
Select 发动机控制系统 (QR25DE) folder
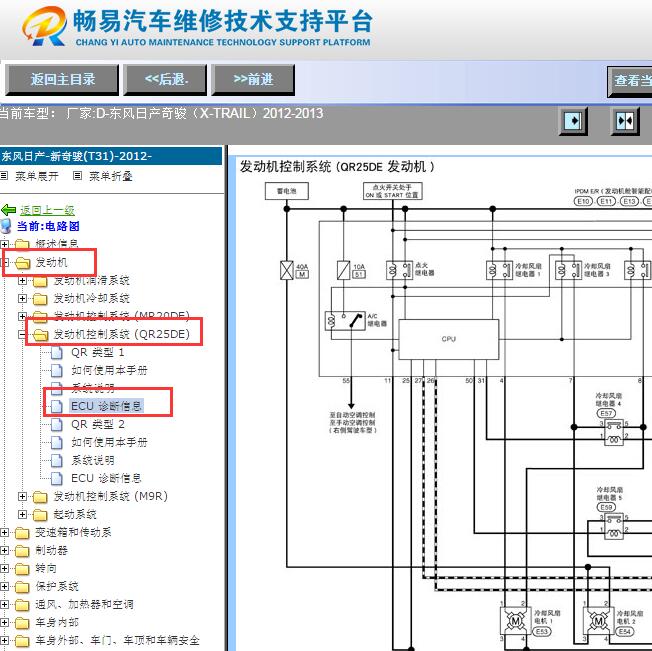[121, 334]
